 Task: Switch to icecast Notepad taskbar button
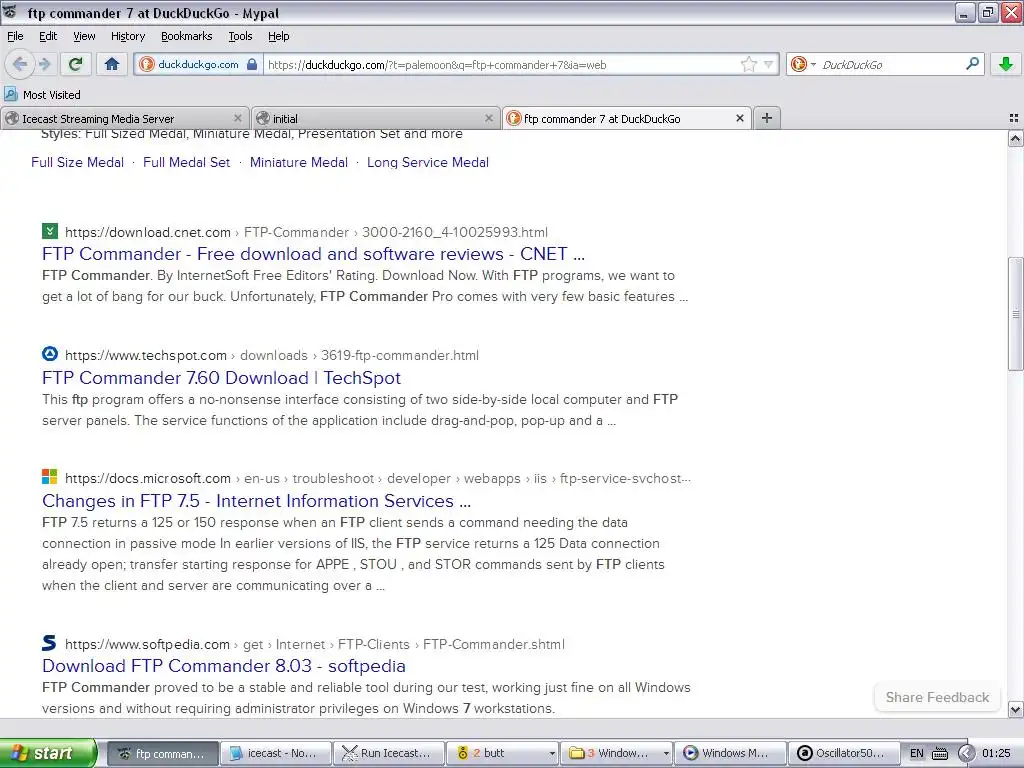coord(276,753)
